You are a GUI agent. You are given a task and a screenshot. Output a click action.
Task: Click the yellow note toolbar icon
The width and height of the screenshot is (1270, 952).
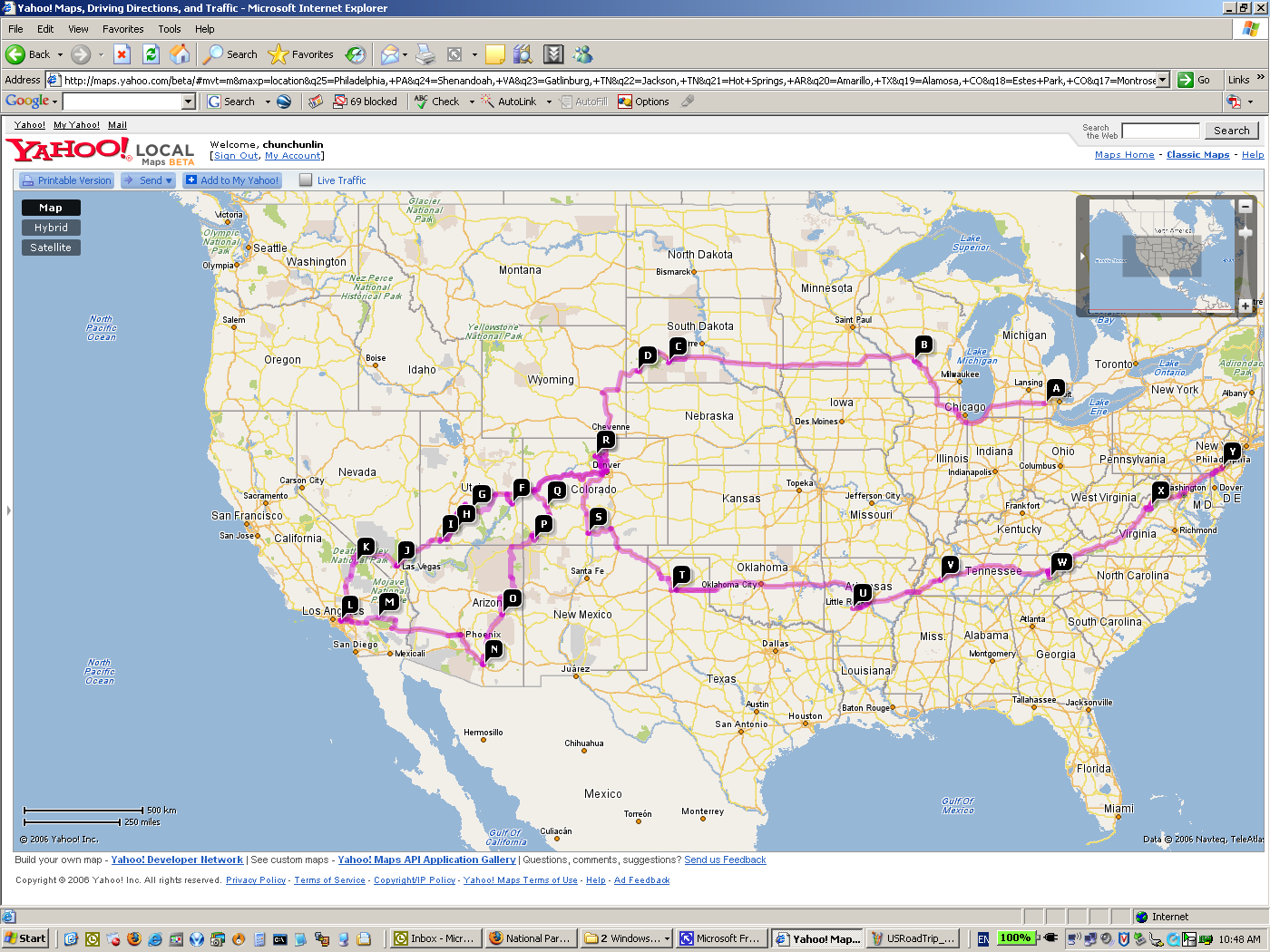(494, 54)
